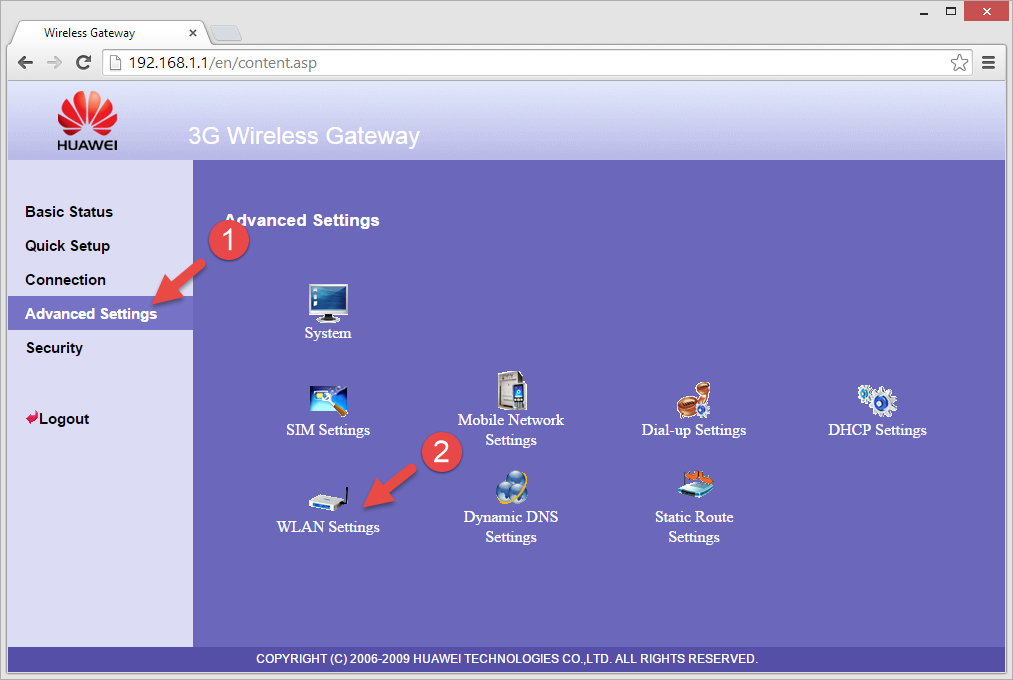Go to the Connection menu item
This screenshot has width=1013, height=680.
pos(65,280)
